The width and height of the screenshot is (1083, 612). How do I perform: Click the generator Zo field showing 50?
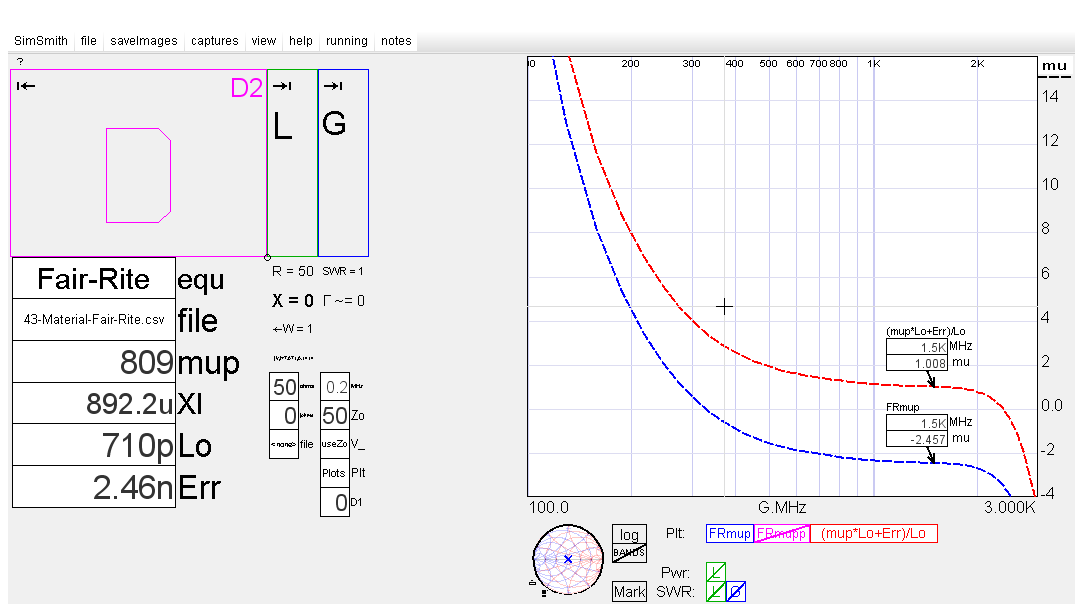pos(335,415)
